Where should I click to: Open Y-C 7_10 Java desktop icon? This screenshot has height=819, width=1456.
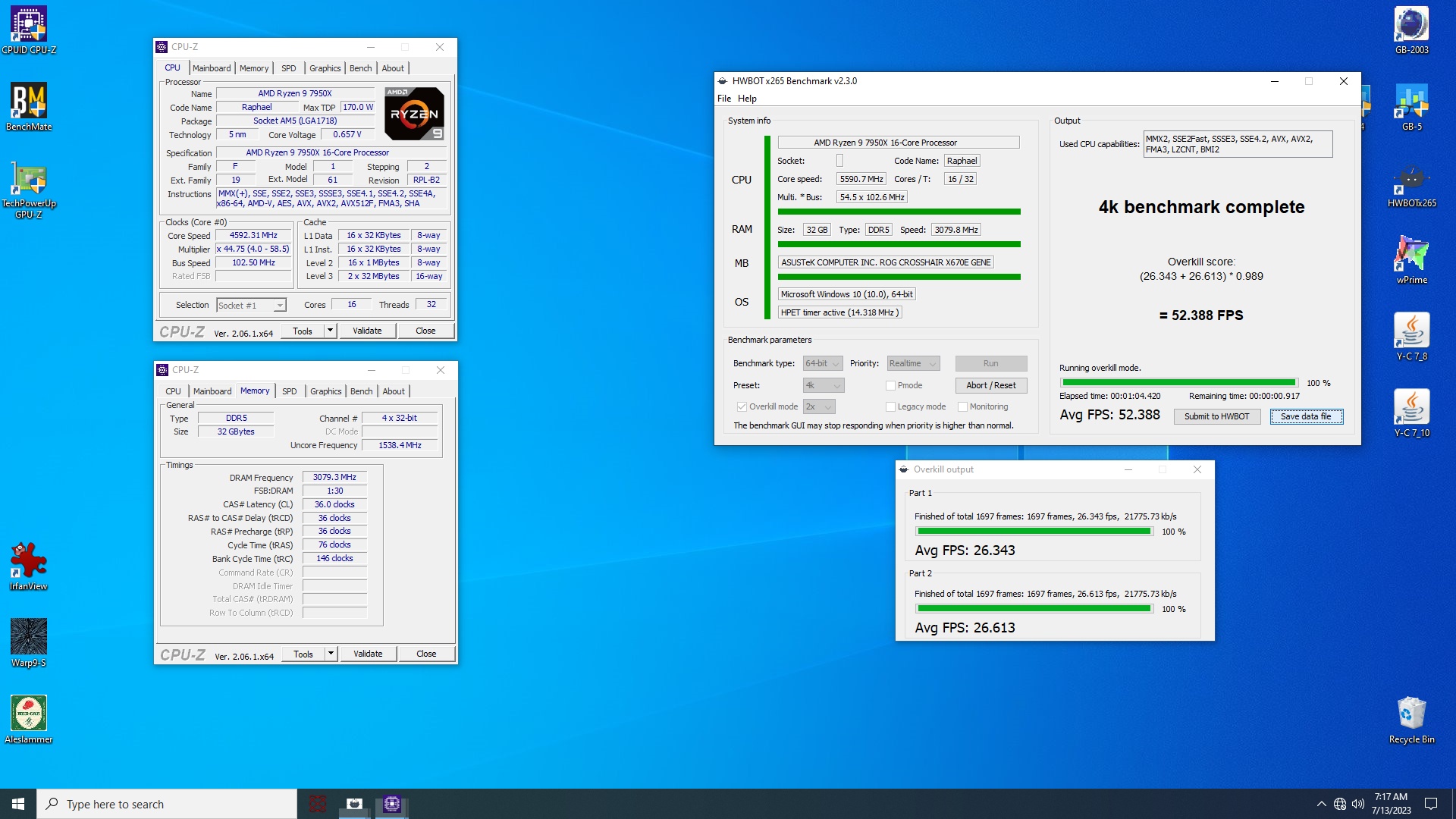point(1411,413)
